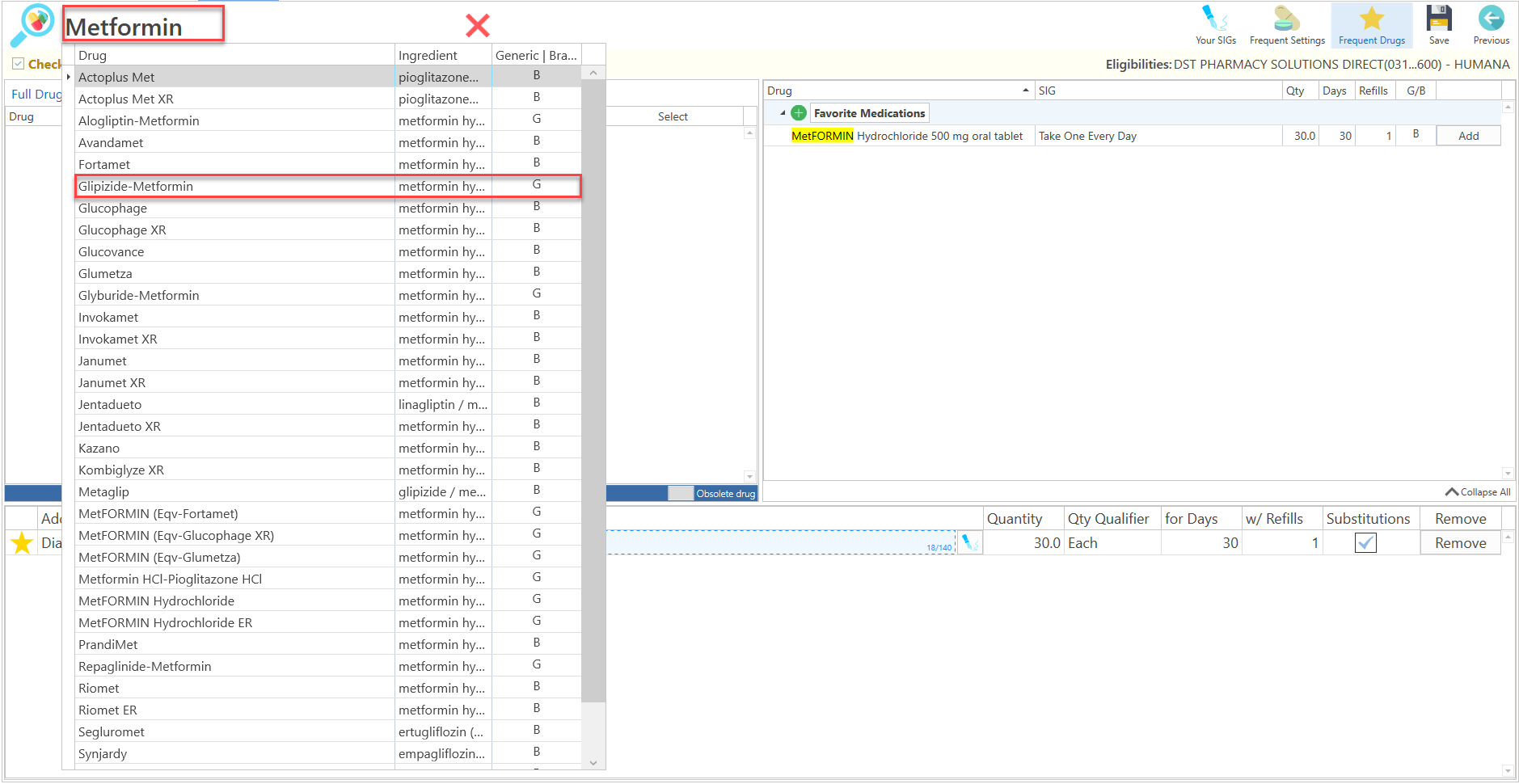Select Riomet ER drug row
This screenshot has height=784, width=1519.
click(328, 710)
